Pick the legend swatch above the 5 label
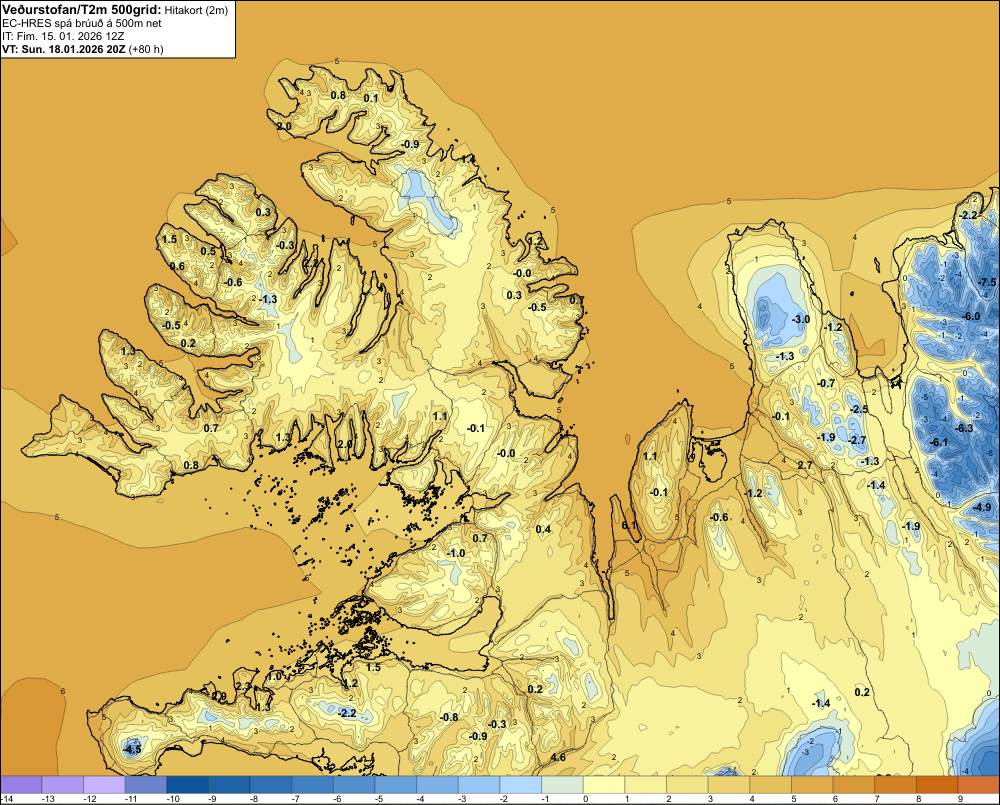Image resolution: width=1000 pixels, height=805 pixels. [812, 784]
